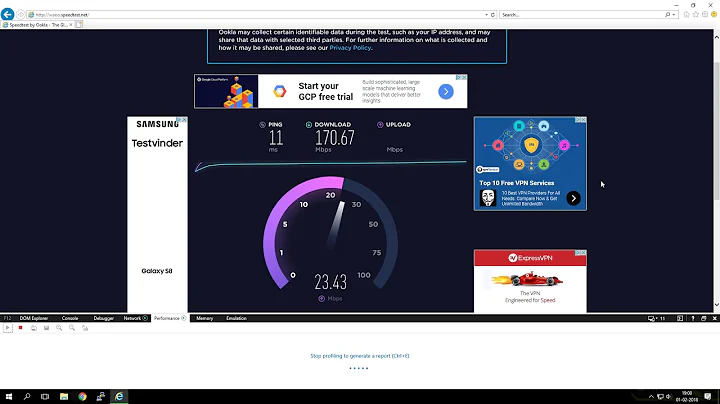Open developer tools help question mark

693,318
